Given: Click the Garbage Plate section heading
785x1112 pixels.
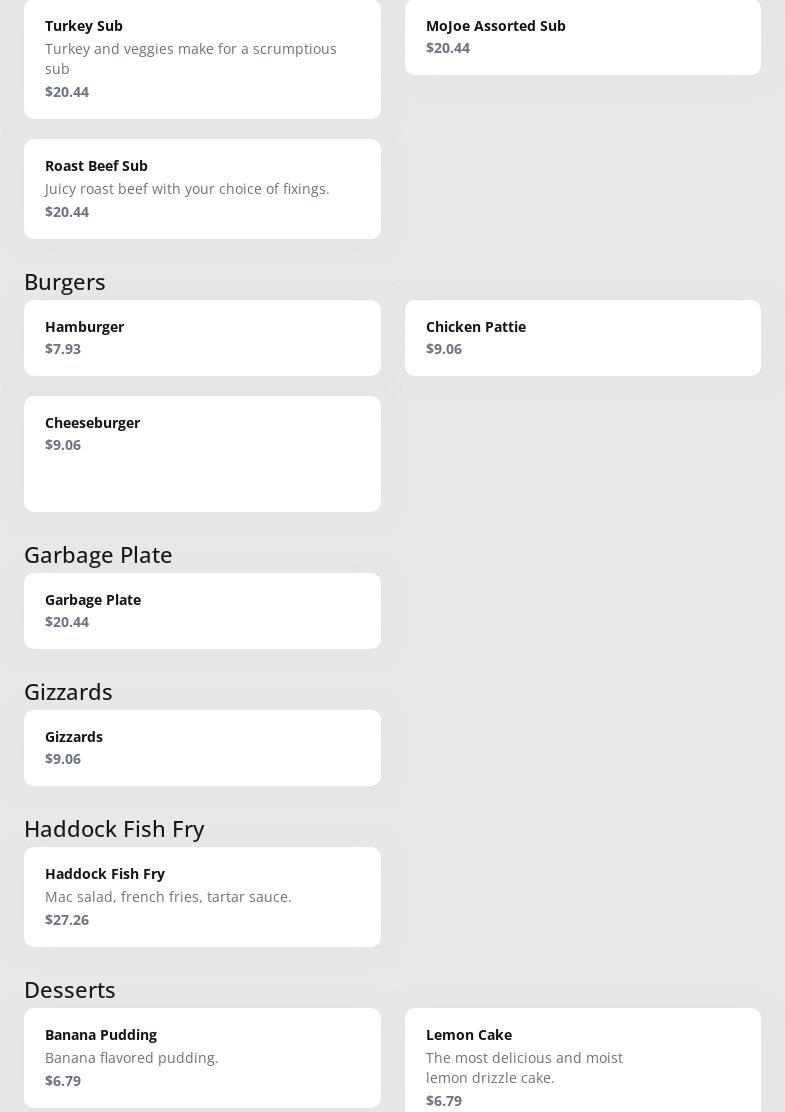Looking at the screenshot, I should (x=98, y=555).
